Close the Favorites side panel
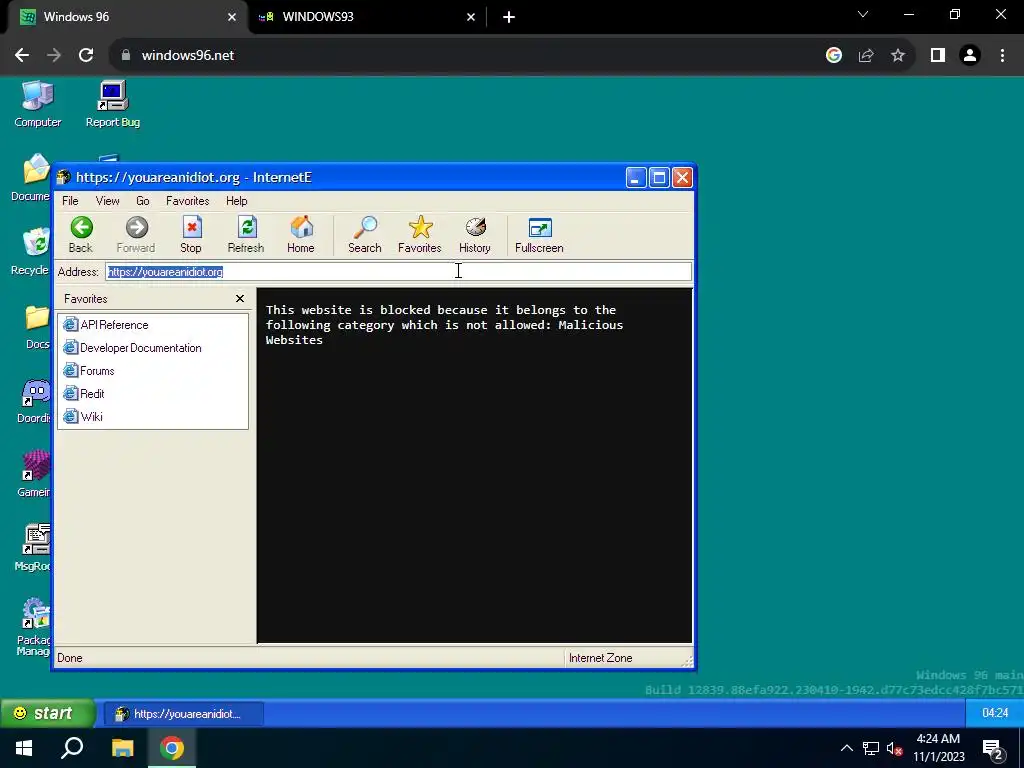This screenshot has height=768, width=1024. pos(240,298)
